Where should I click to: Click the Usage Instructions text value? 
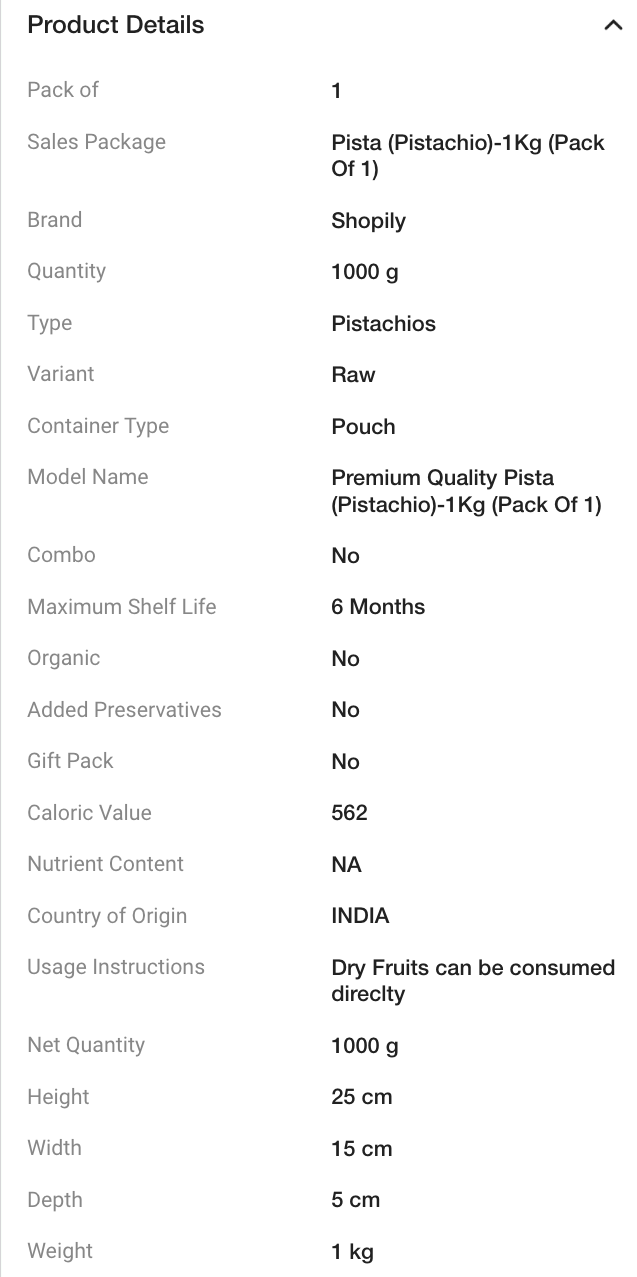472,980
